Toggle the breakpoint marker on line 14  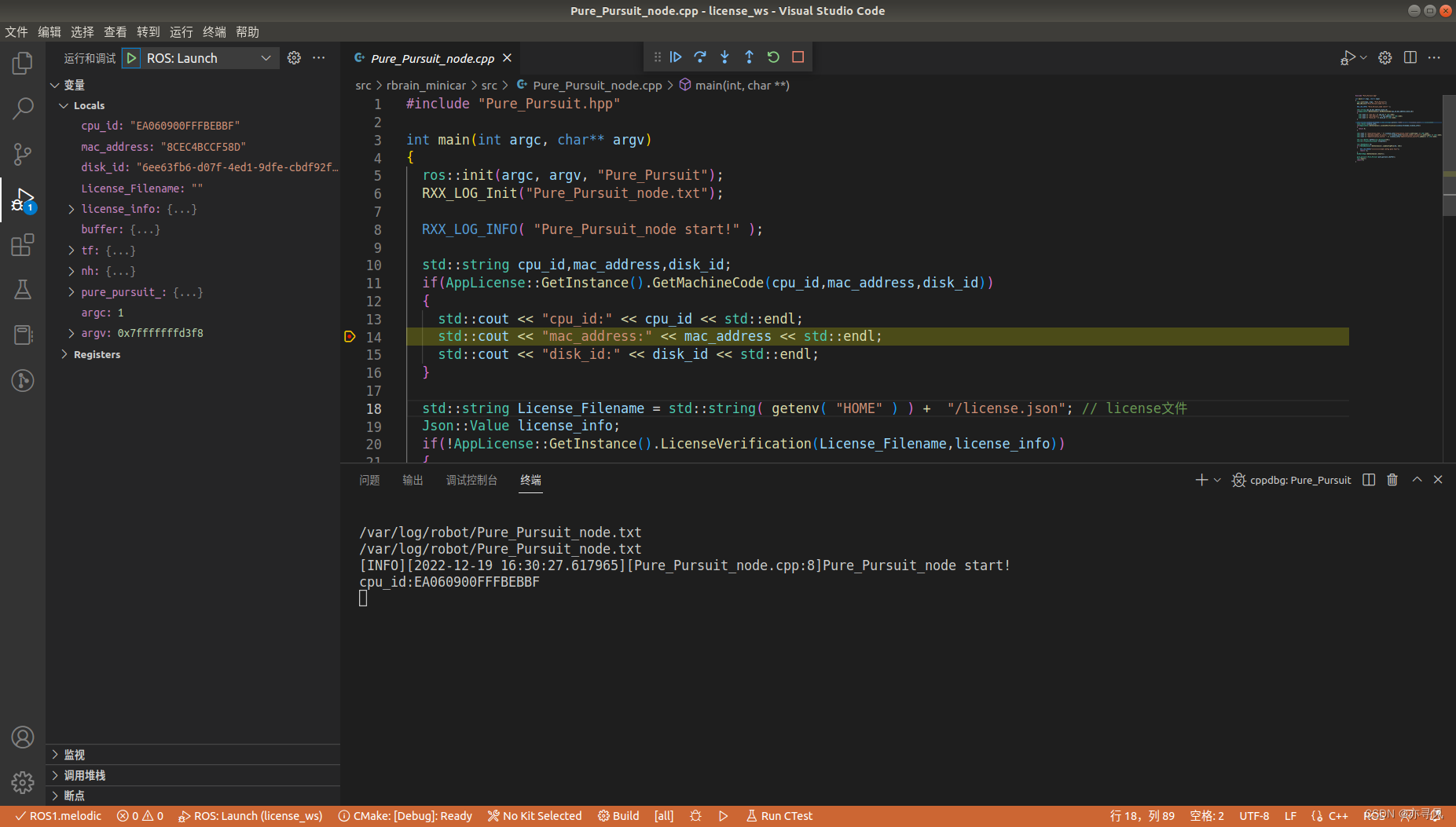coord(350,336)
